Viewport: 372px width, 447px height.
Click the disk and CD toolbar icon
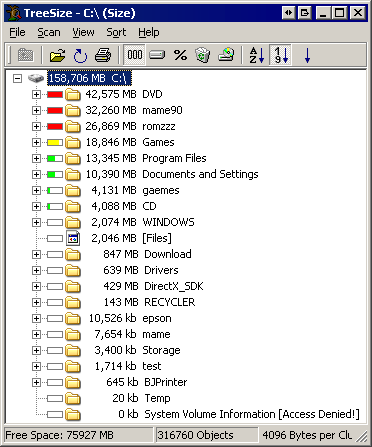click(x=226, y=55)
